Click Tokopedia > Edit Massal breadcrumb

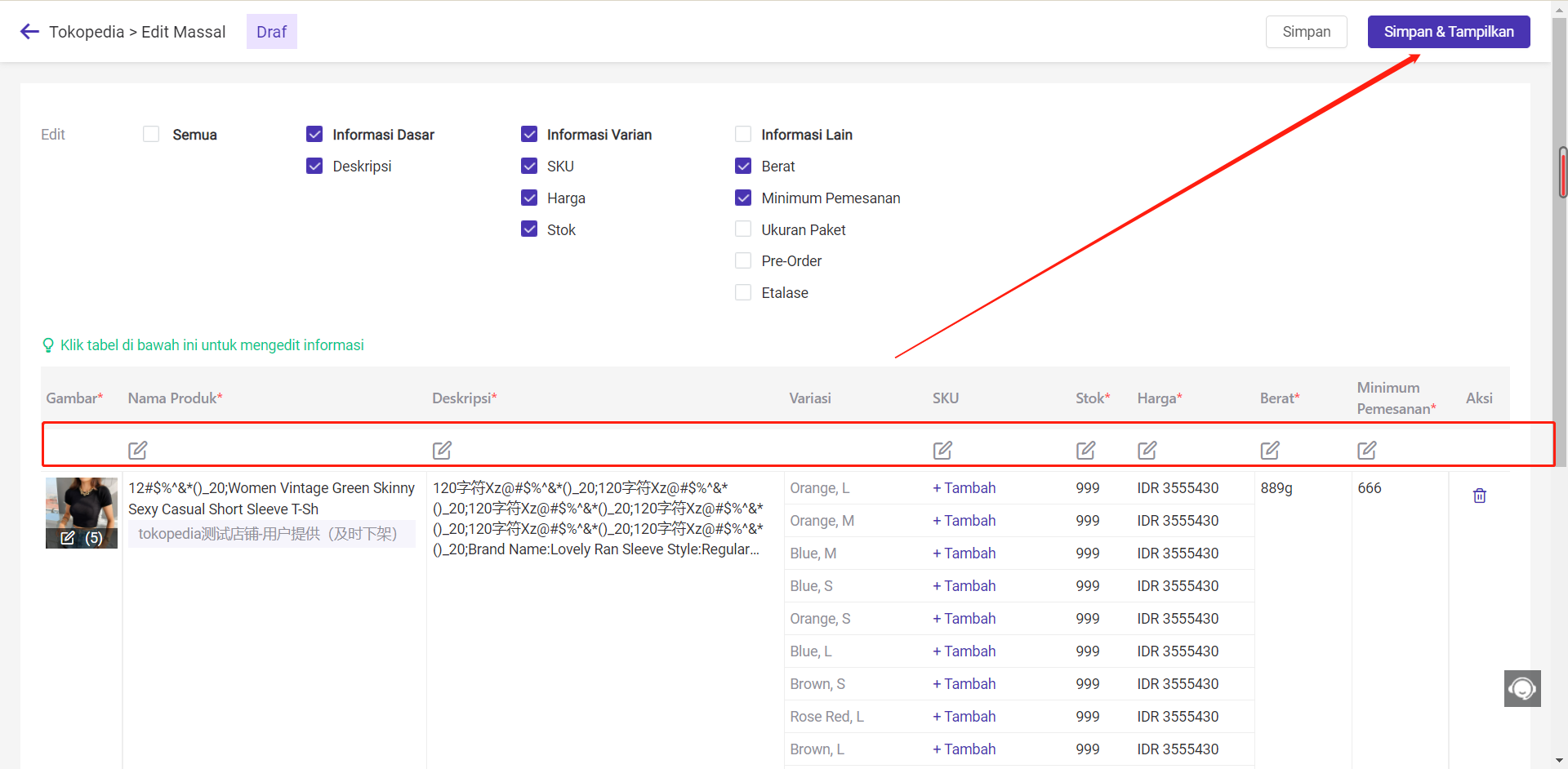(x=137, y=32)
